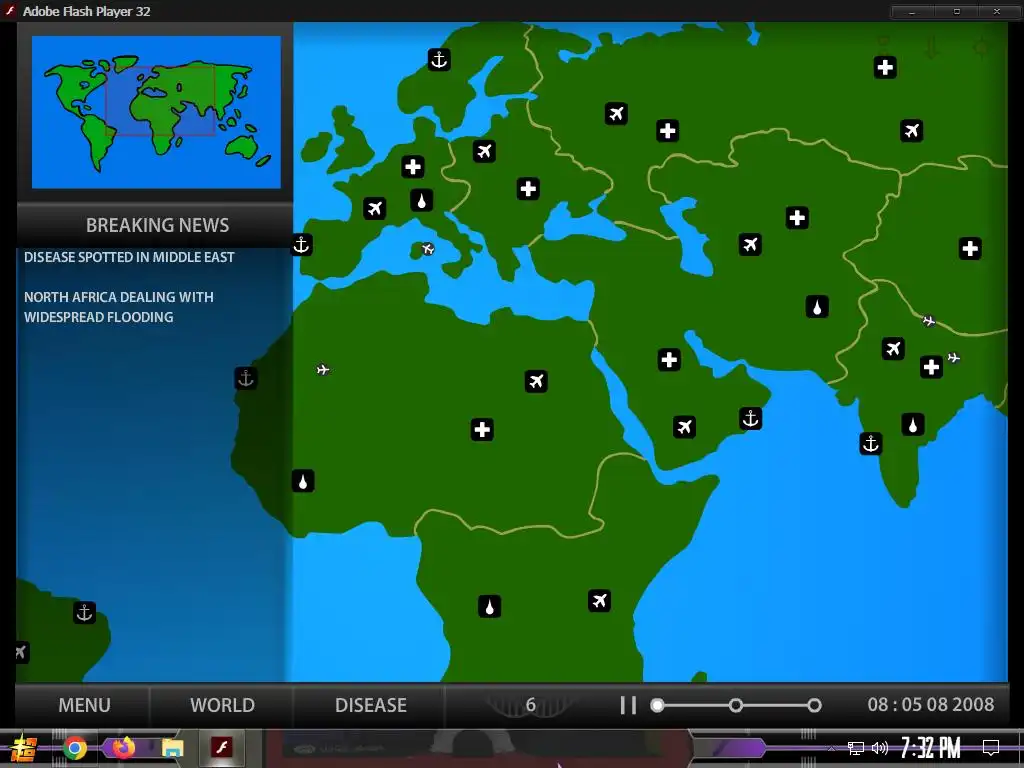Screen dimensions: 1024x768
Task: Select the Middle East hospital icon
Action: pos(669,359)
